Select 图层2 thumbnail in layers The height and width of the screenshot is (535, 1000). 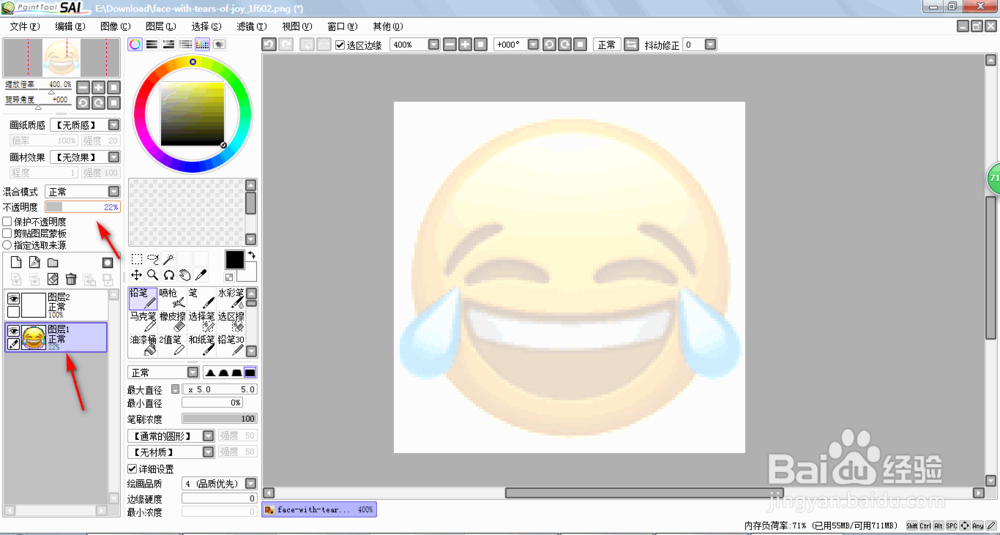pos(33,305)
